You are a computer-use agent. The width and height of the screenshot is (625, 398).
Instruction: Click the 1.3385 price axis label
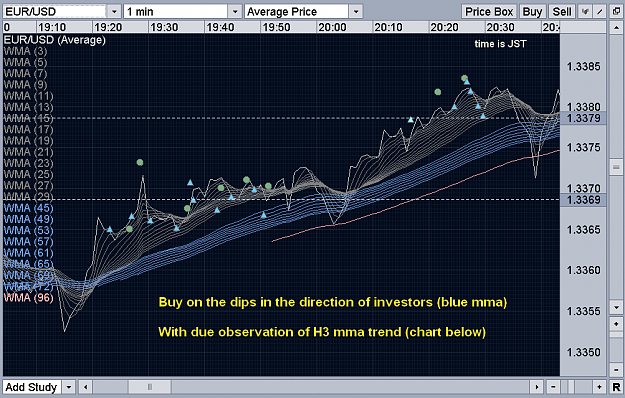pyautogui.click(x=584, y=67)
